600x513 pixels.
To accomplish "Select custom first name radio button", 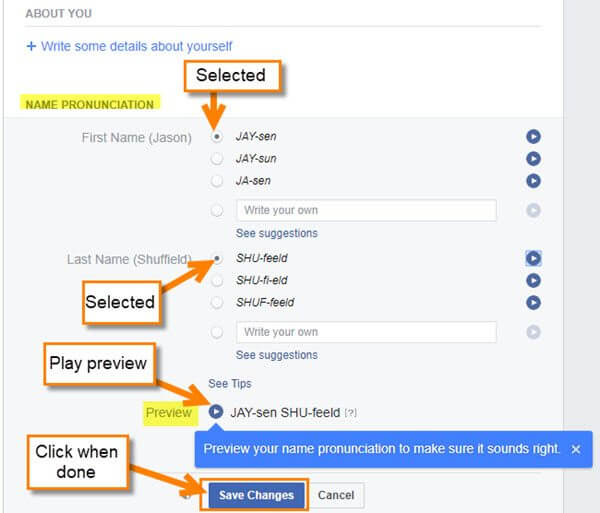I will [217, 210].
